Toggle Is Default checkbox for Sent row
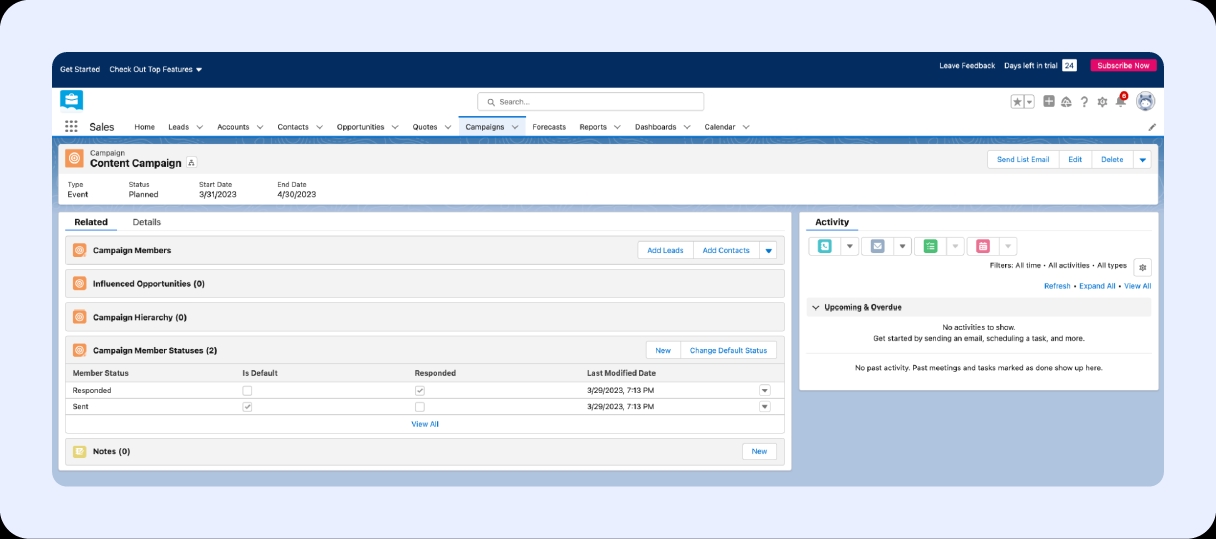The width and height of the screenshot is (1216, 539). [x=247, y=407]
